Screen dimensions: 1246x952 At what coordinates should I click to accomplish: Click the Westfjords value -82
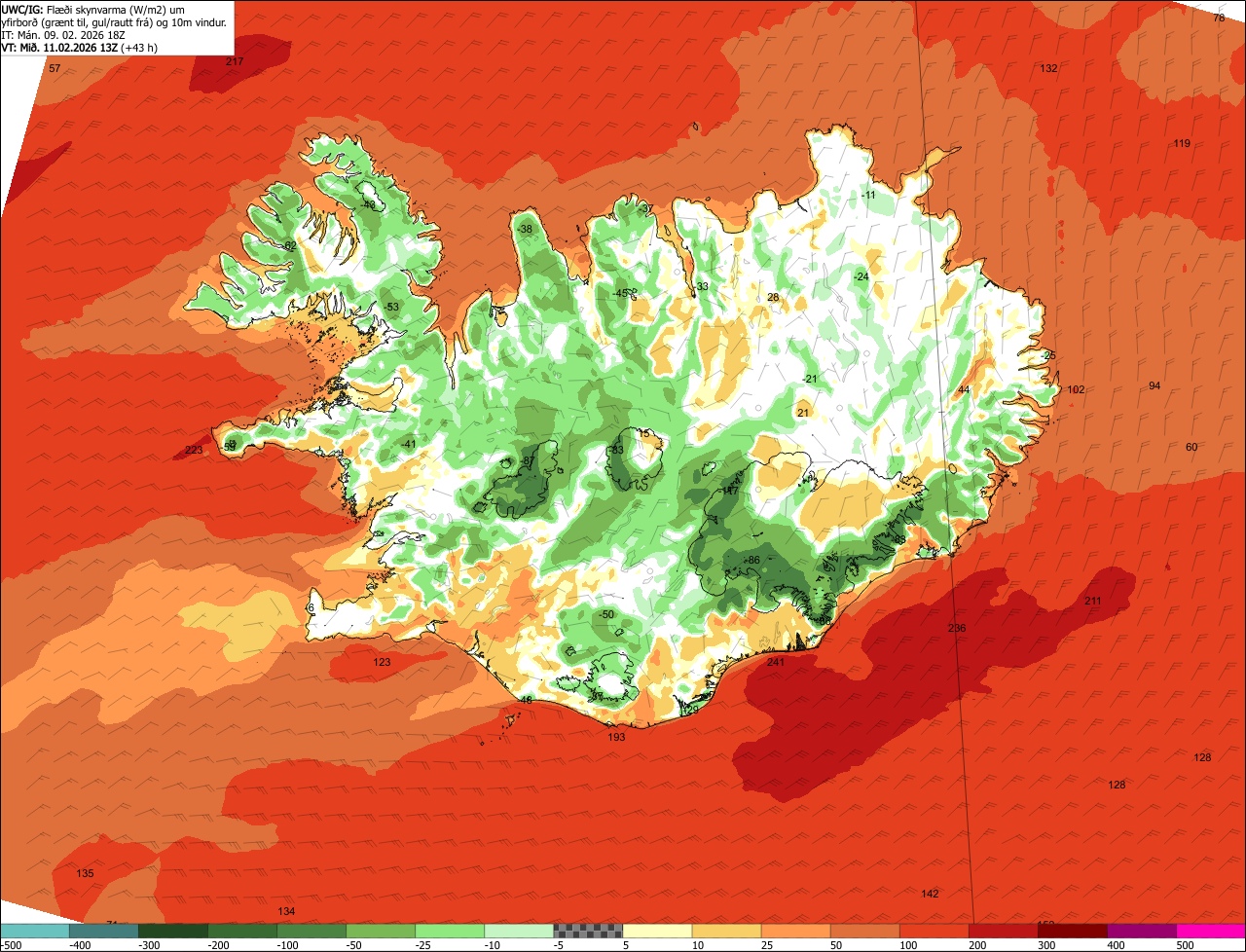289,246
